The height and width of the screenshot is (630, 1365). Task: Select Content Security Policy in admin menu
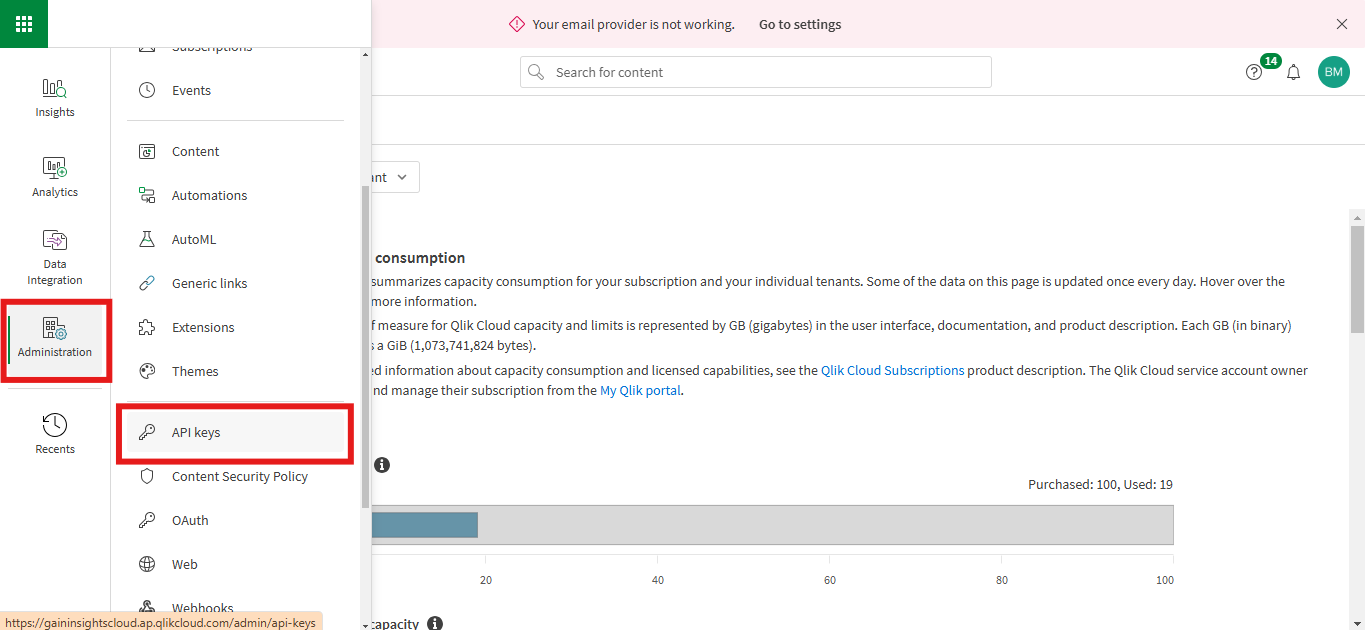pyautogui.click(x=240, y=476)
